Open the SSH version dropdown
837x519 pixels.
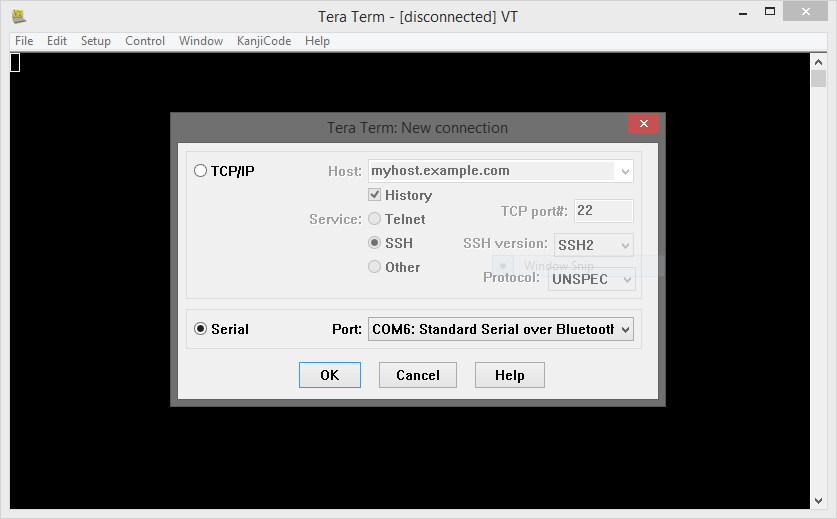(594, 245)
